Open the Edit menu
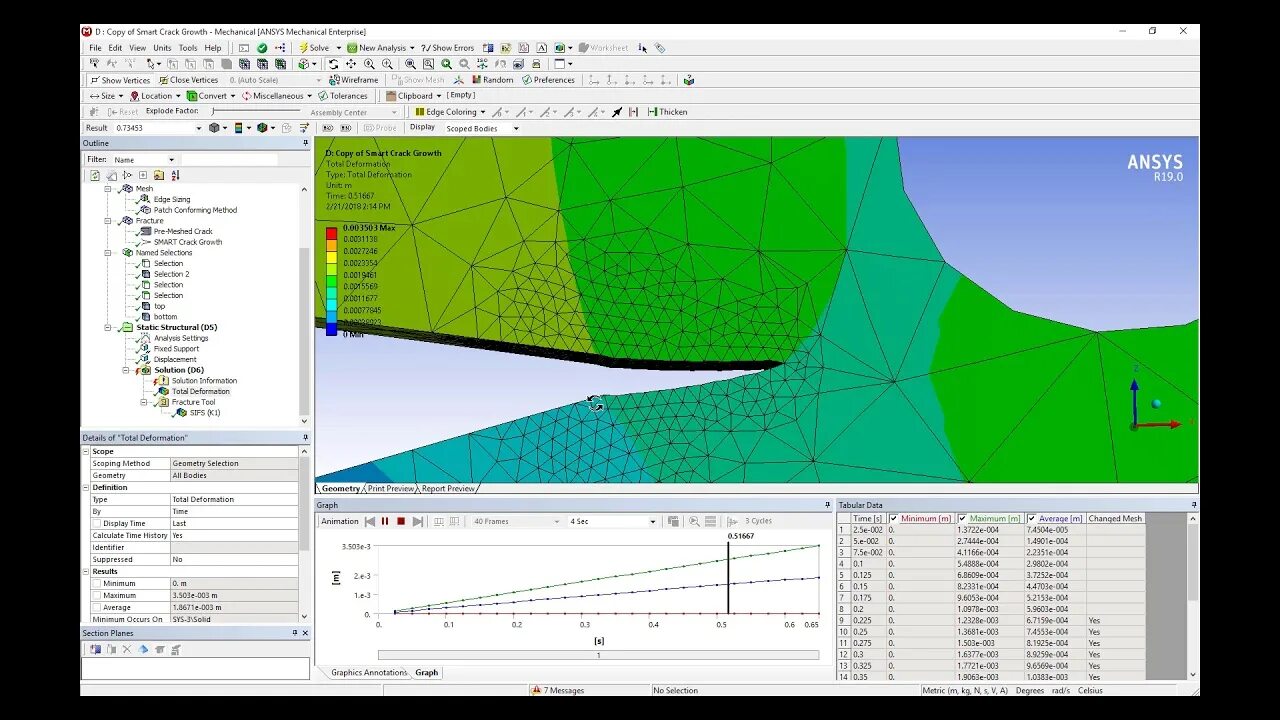Viewport: 1280px width, 720px height. click(116, 48)
